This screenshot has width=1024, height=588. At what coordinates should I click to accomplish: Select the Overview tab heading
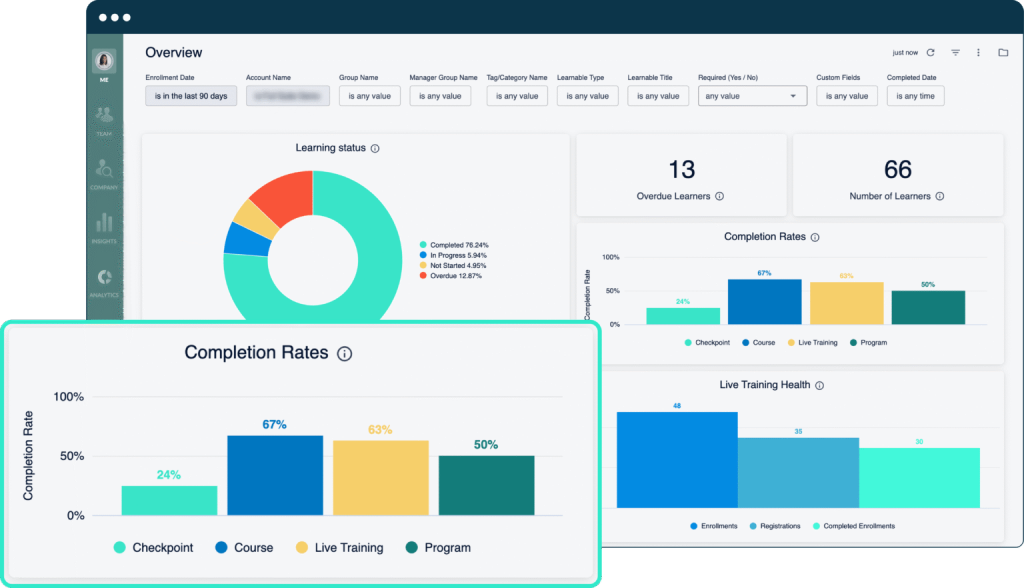click(175, 52)
